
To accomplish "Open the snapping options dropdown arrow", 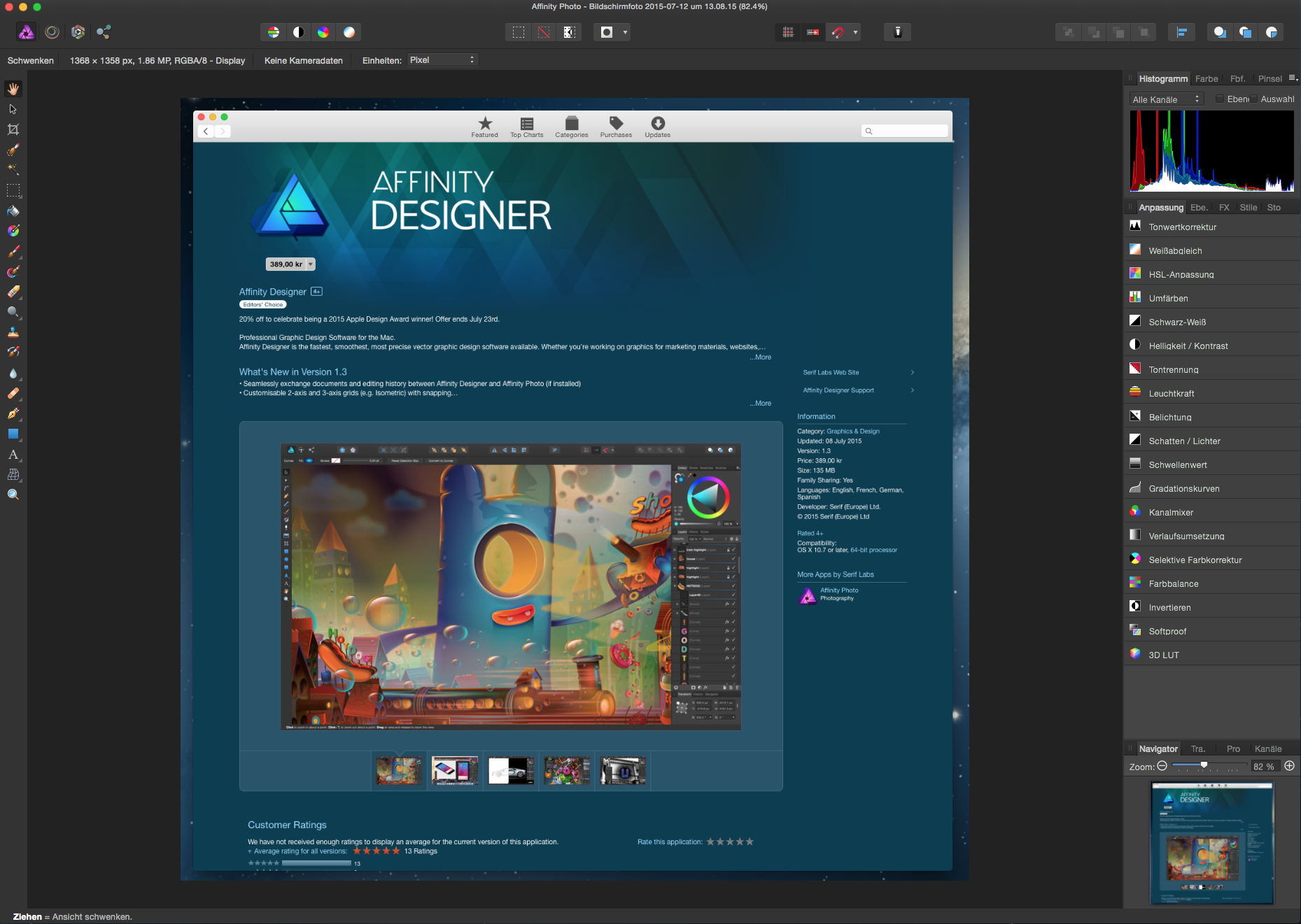I will (855, 32).
